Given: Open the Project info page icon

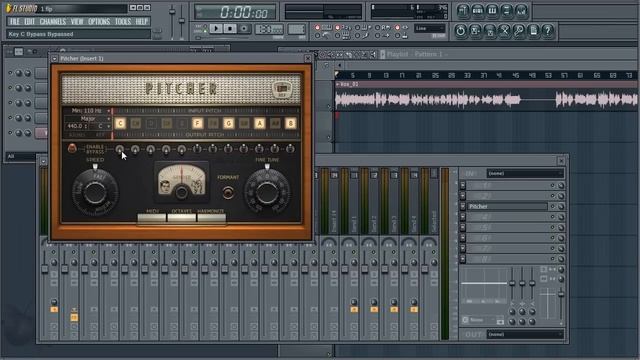Looking at the screenshot, I should 533,31.
